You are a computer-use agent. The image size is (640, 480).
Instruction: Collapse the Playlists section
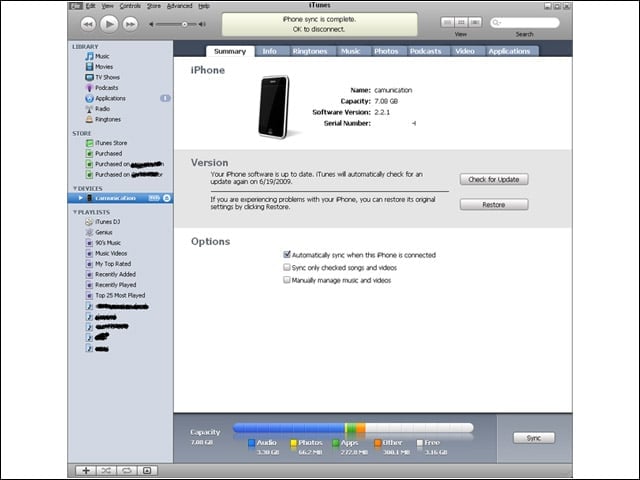(75, 212)
